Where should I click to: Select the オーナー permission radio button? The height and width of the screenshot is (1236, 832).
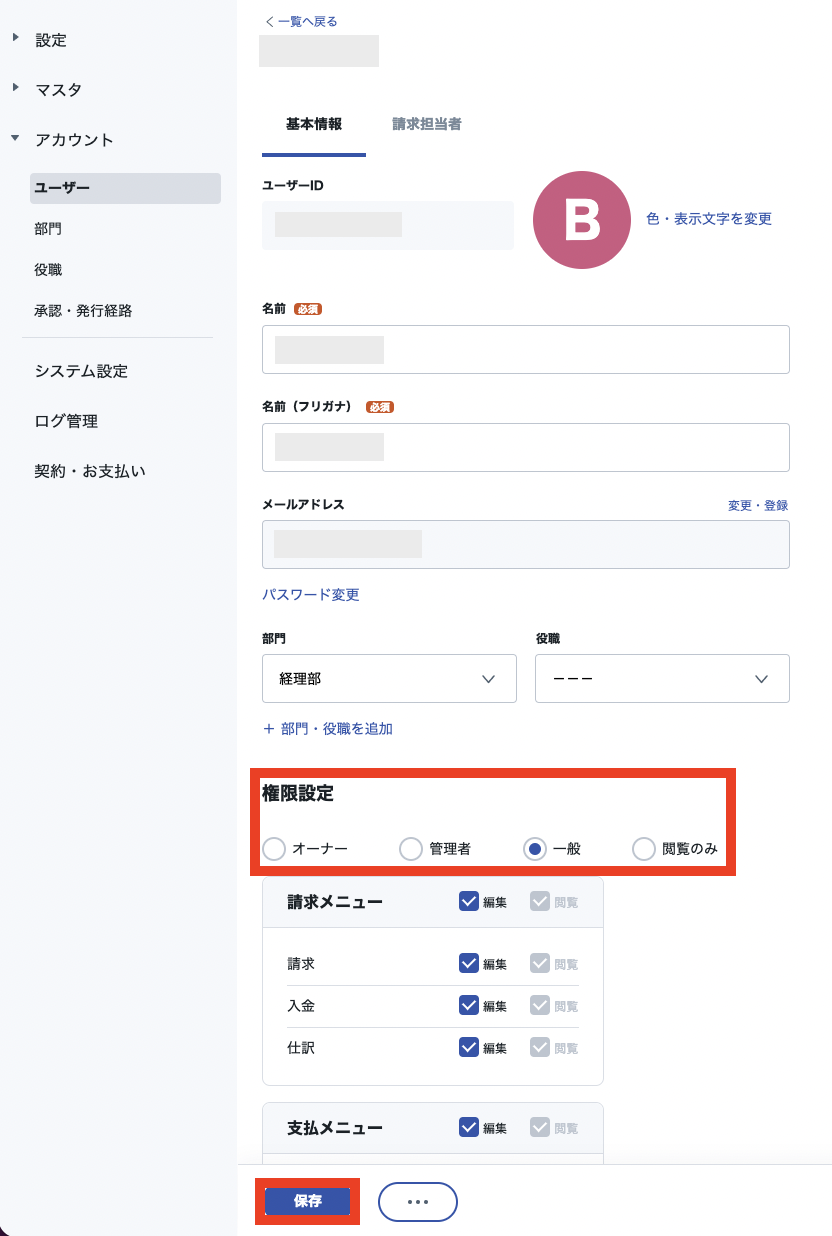pyautogui.click(x=274, y=849)
